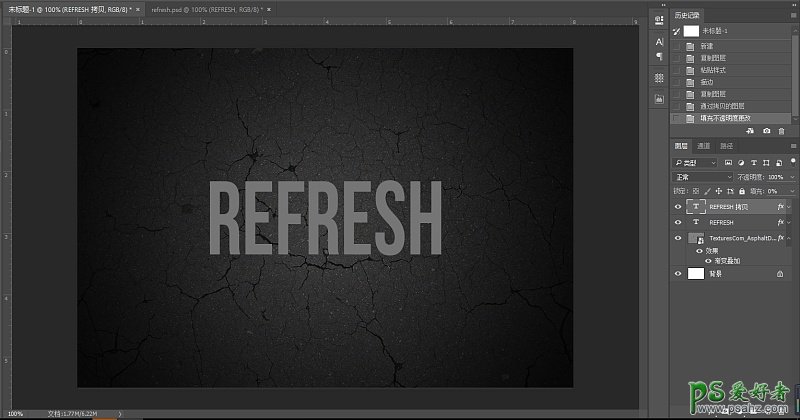Create new document from current state icon
This screenshot has width=800, height=420.
(751, 131)
